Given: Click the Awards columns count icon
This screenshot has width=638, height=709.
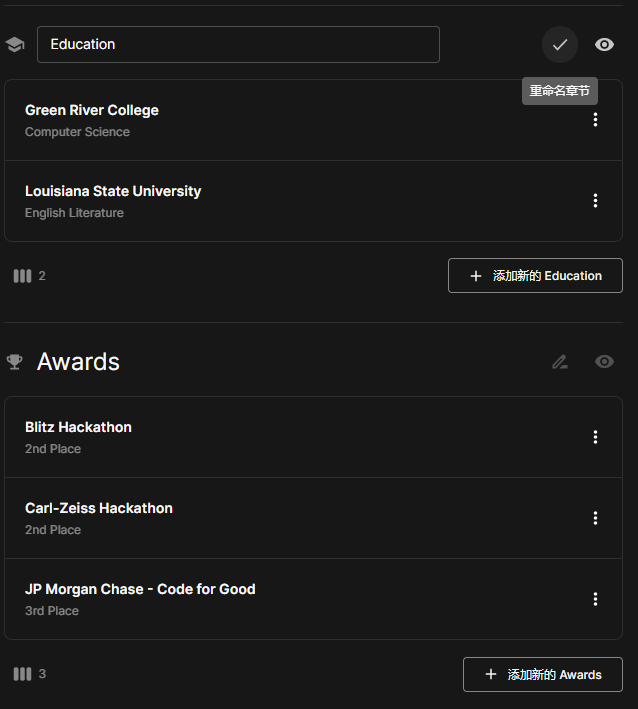Looking at the screenshot, I should (x=22, y=674).
